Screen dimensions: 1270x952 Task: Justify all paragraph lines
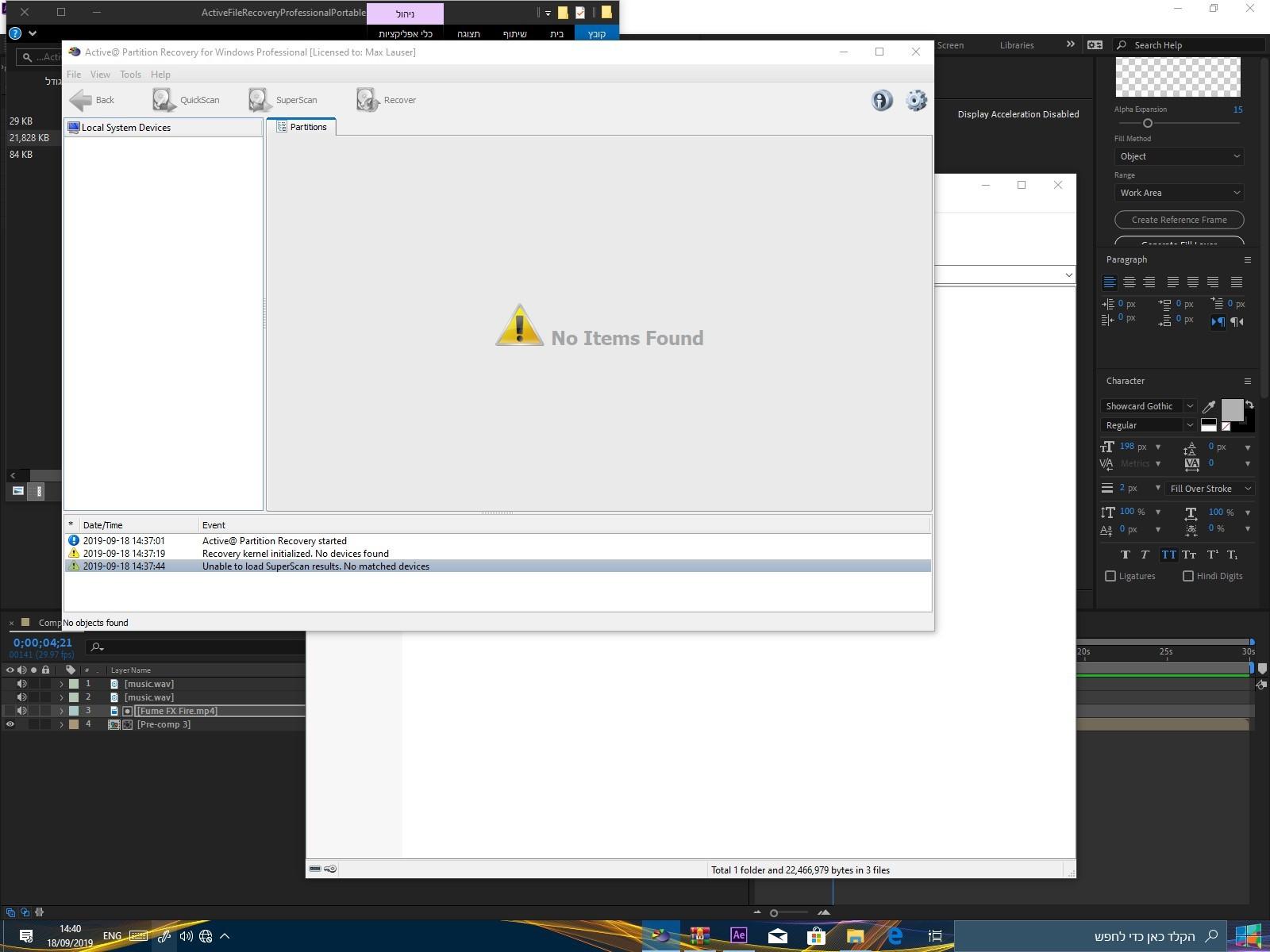1236,282
